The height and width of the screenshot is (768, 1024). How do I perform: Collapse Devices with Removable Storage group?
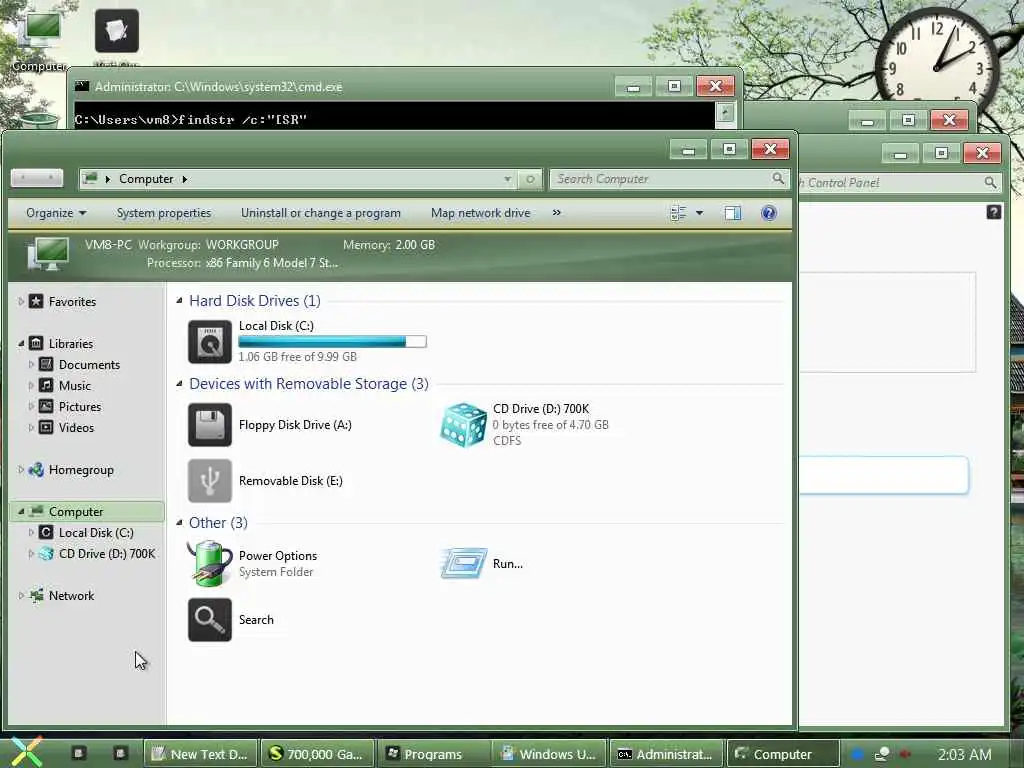[x=180, y=383]
